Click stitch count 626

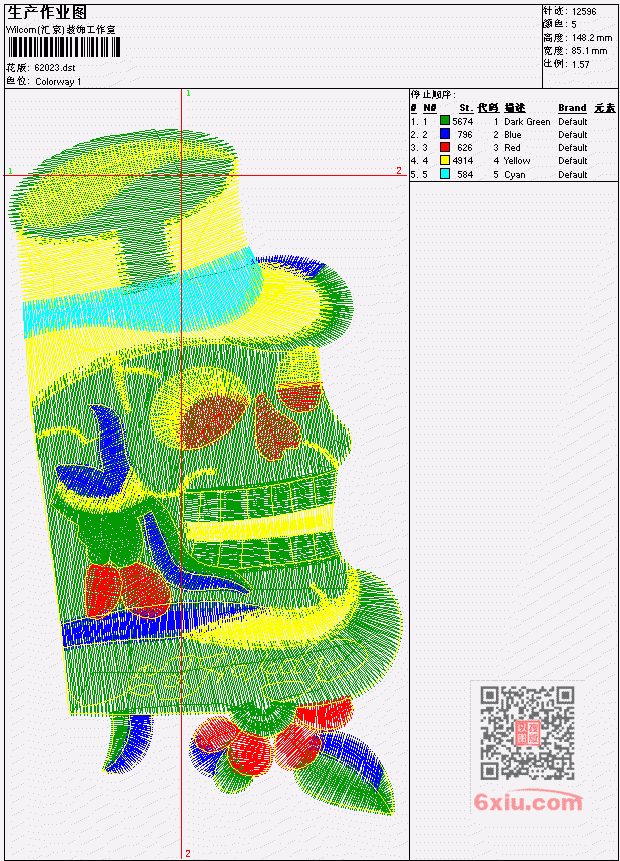(x=465, y=148)
